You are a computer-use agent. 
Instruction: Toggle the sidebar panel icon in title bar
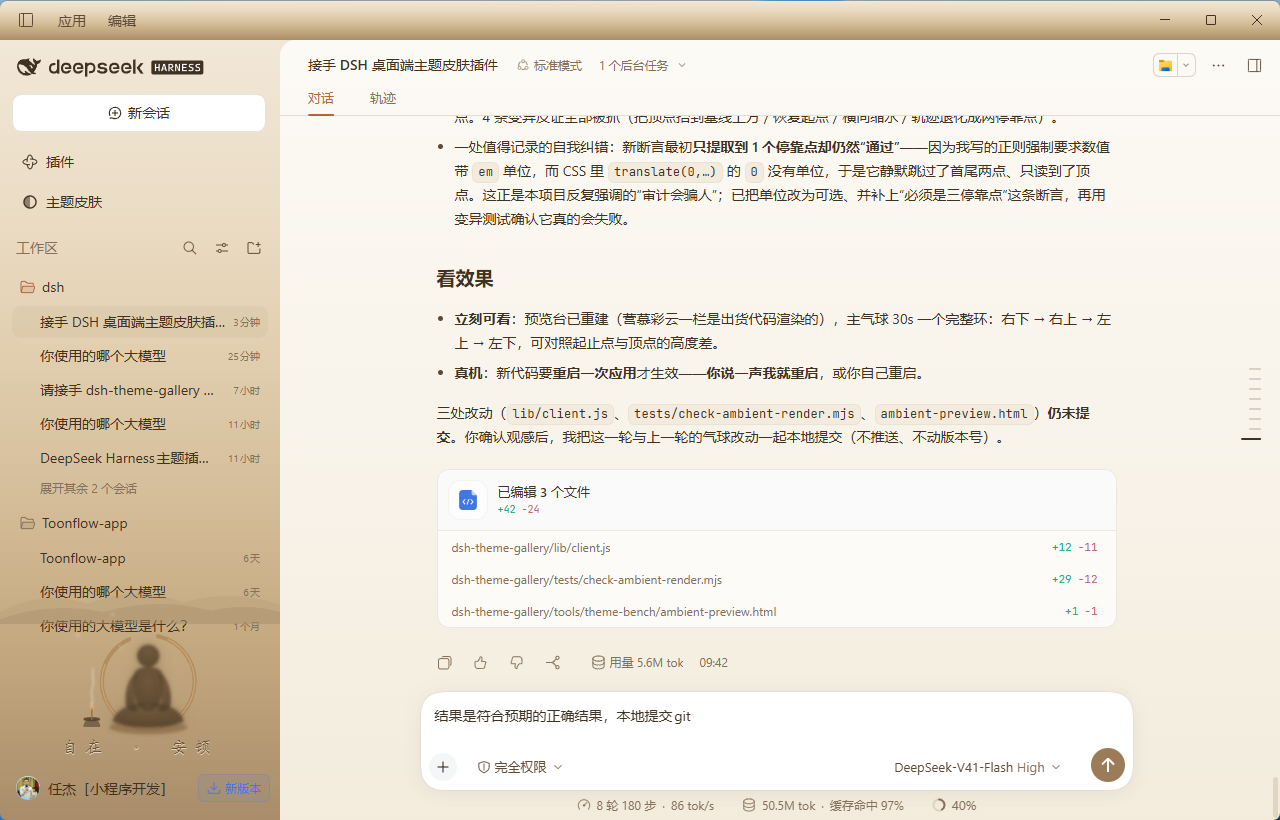pos(26,20)
